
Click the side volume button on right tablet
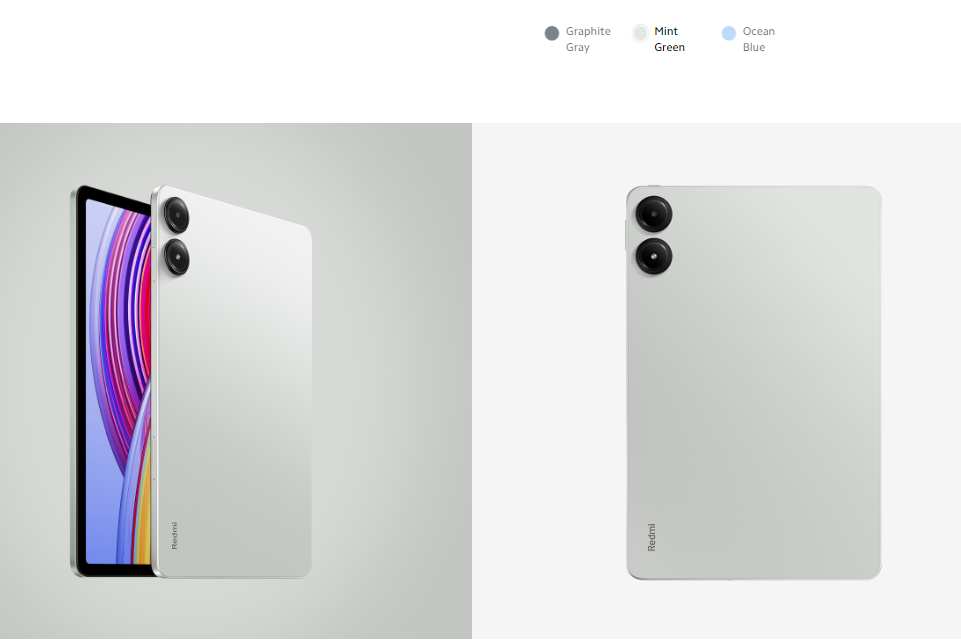click(x=626, y=235)
